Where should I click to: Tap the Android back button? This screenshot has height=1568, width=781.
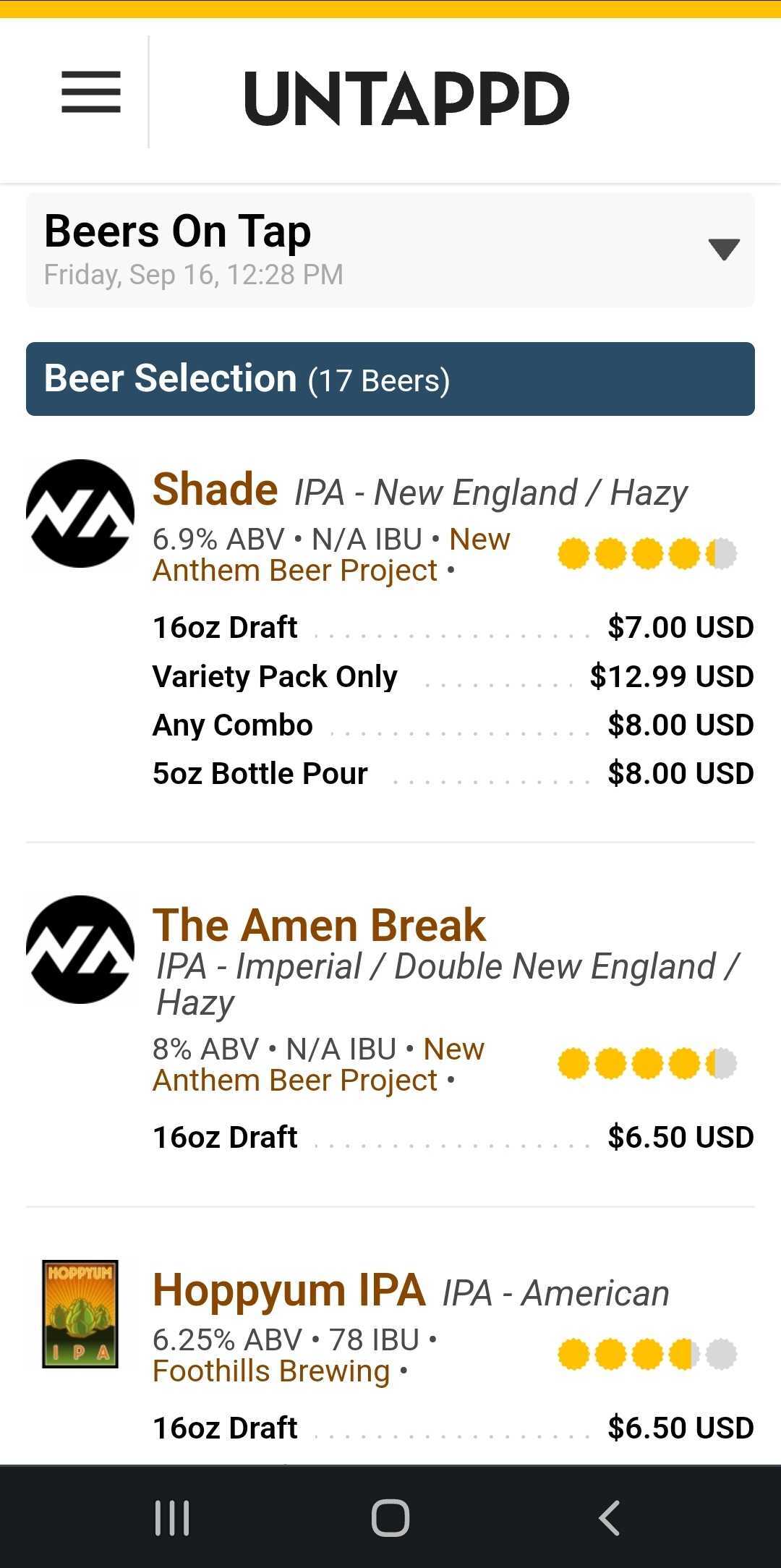click(610, 1517)
